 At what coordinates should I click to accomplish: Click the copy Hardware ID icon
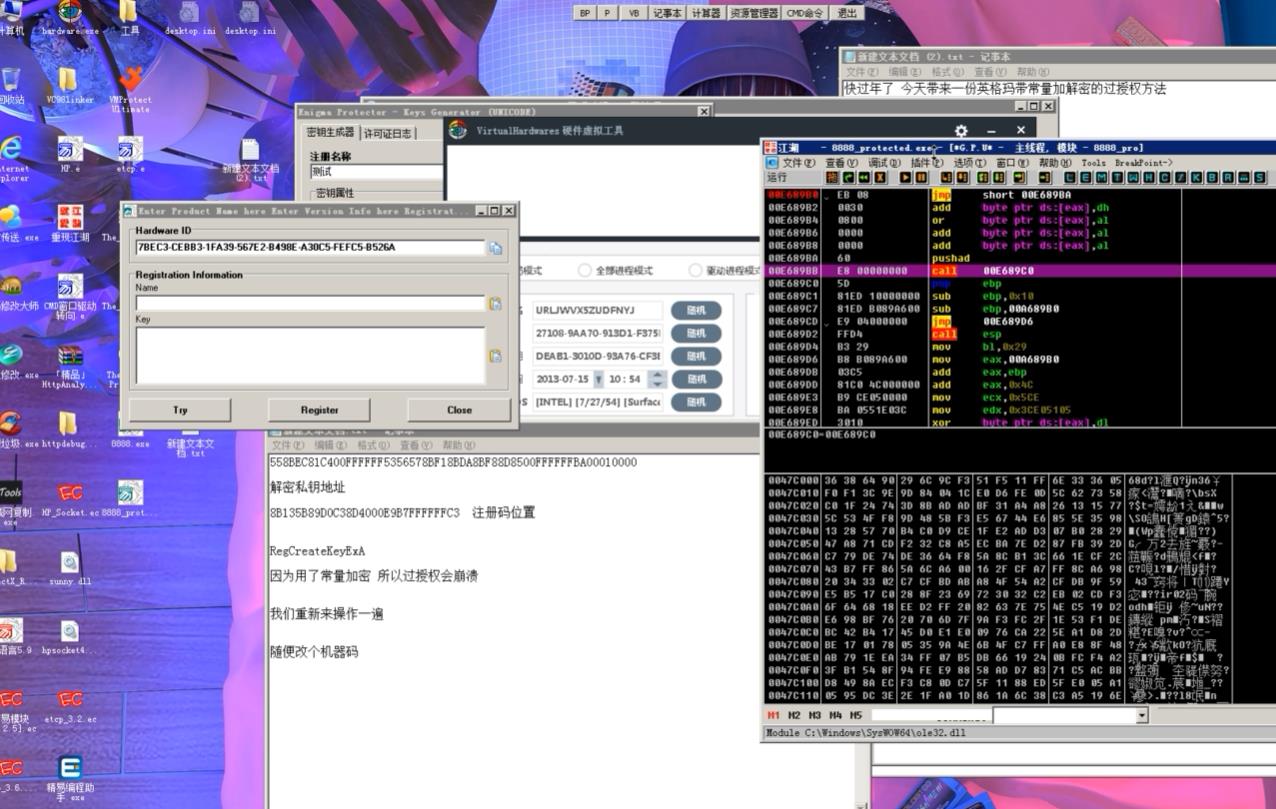495,248
